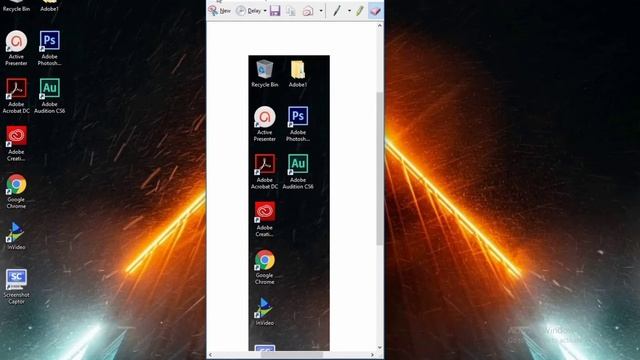Click the scroll down arrow in Snipping Tool
Image resolution: width=640 pixels, height=360 pixels.
[x=380, y=348]
